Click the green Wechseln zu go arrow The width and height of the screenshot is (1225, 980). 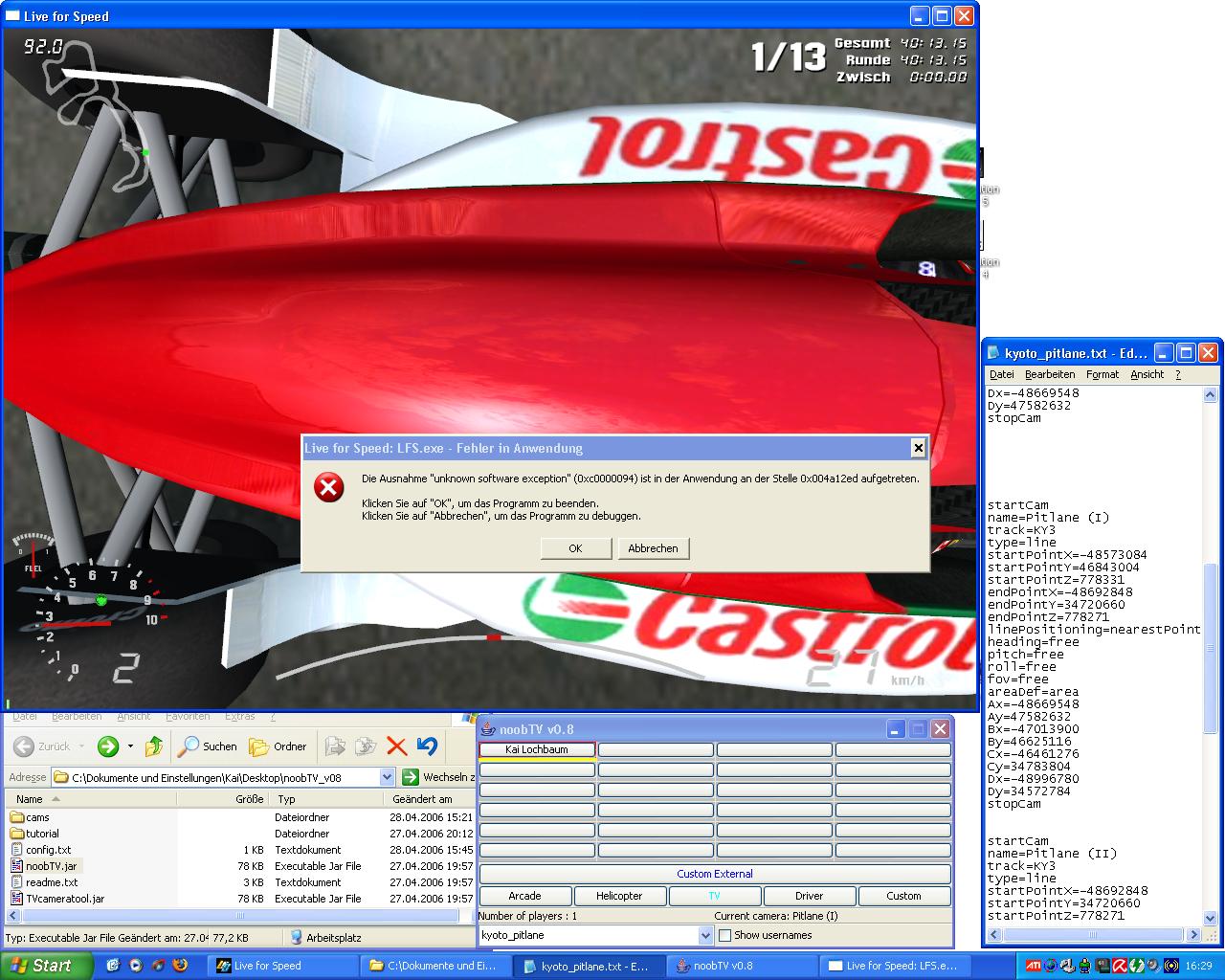[411, 777]
